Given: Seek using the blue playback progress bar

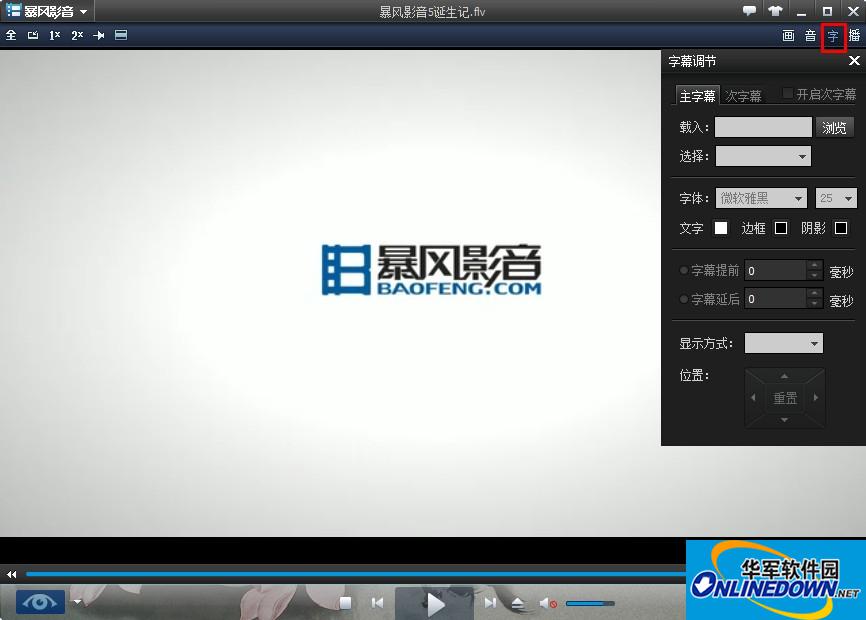Looking at the screenshot, I should 356,575.
